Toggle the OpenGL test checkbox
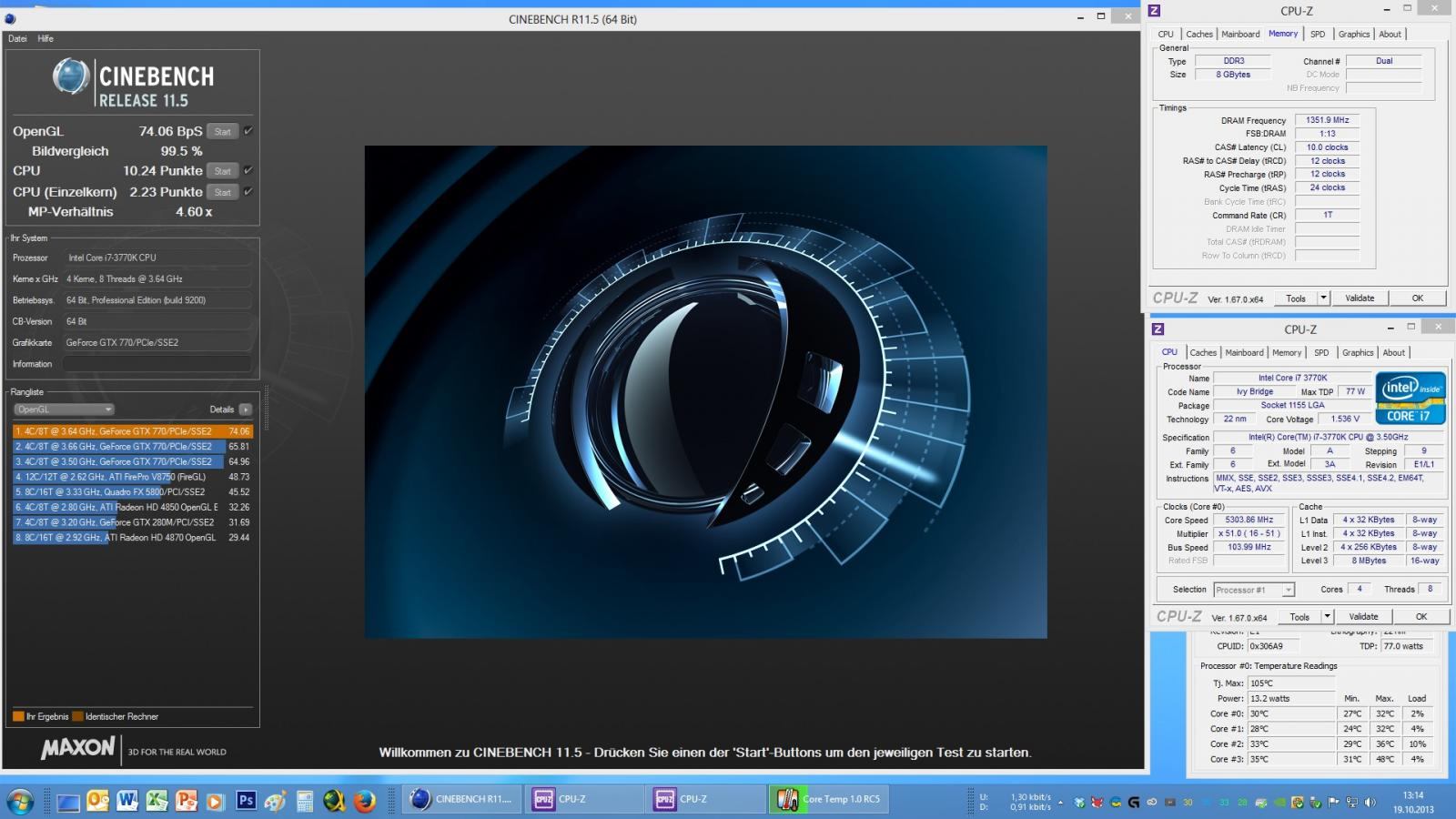The height and width of the screenshot is (819, 1456). tap(248, 131)
